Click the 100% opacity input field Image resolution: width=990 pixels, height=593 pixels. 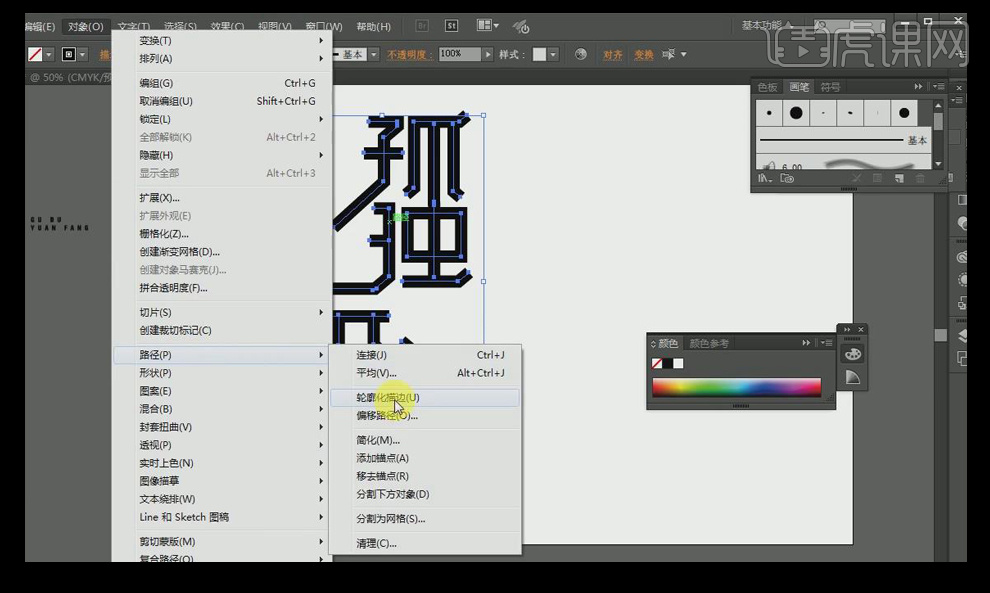click(x=460, y=54)
